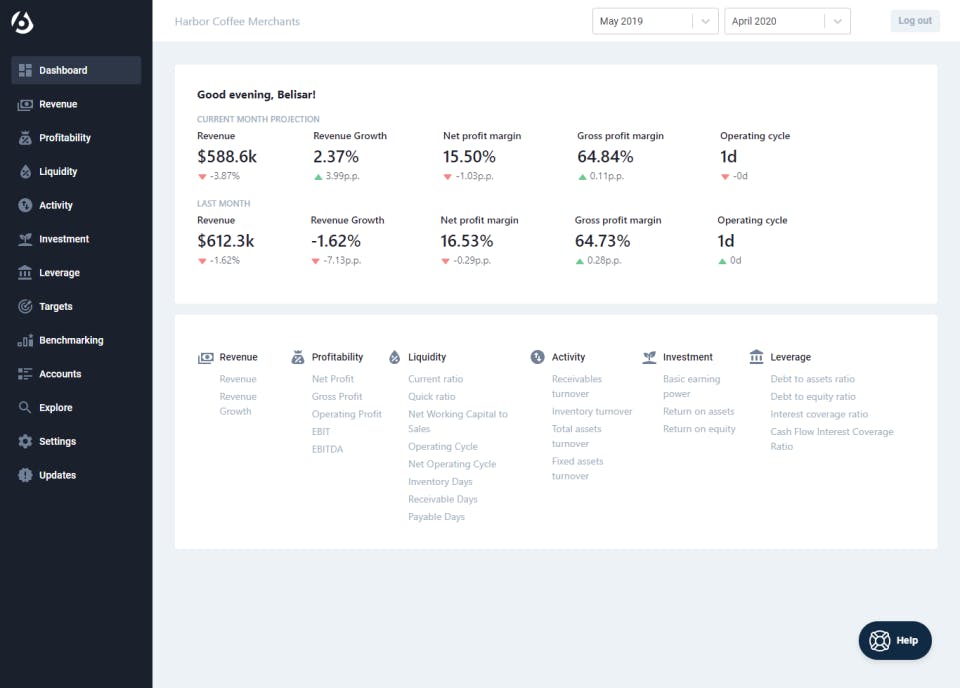Open the Current ratio link
Viewport: 960px width, 688px height.
(x=435, y=380)
